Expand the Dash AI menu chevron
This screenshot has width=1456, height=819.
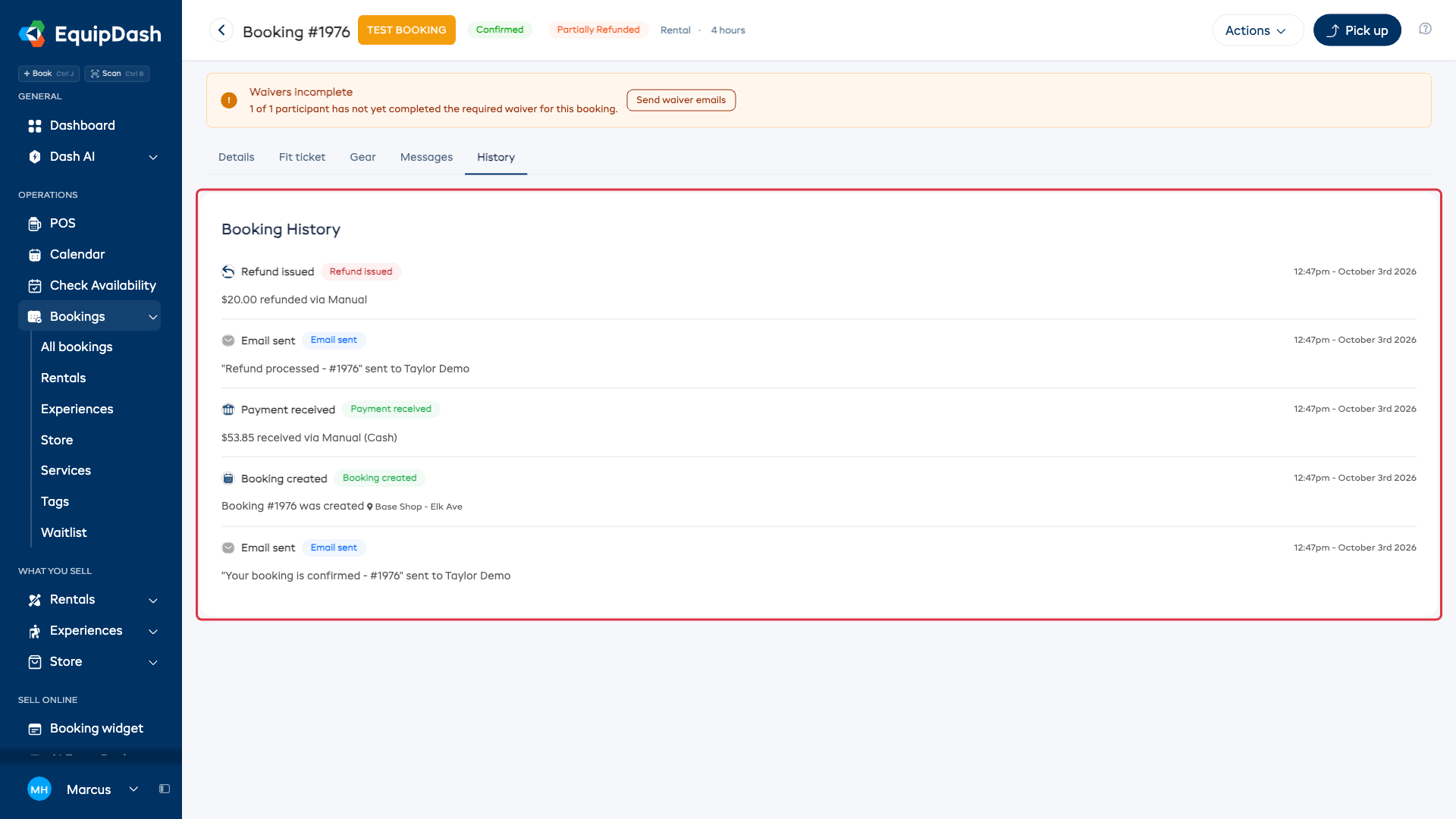coord(153,157)
